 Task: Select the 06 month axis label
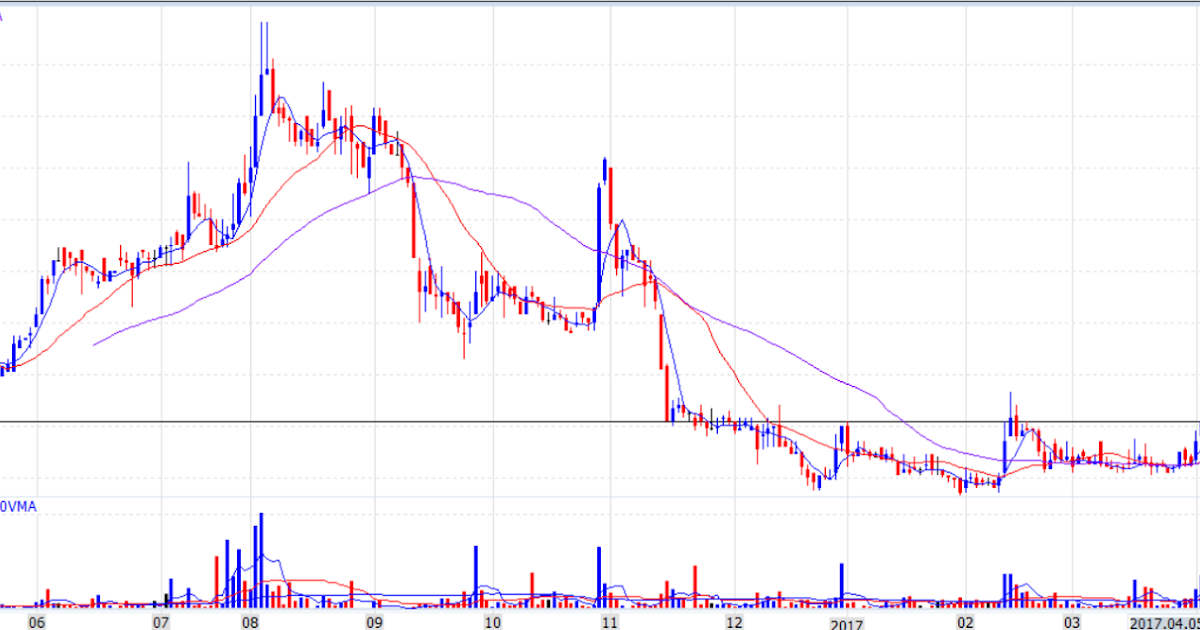(36, 621)
